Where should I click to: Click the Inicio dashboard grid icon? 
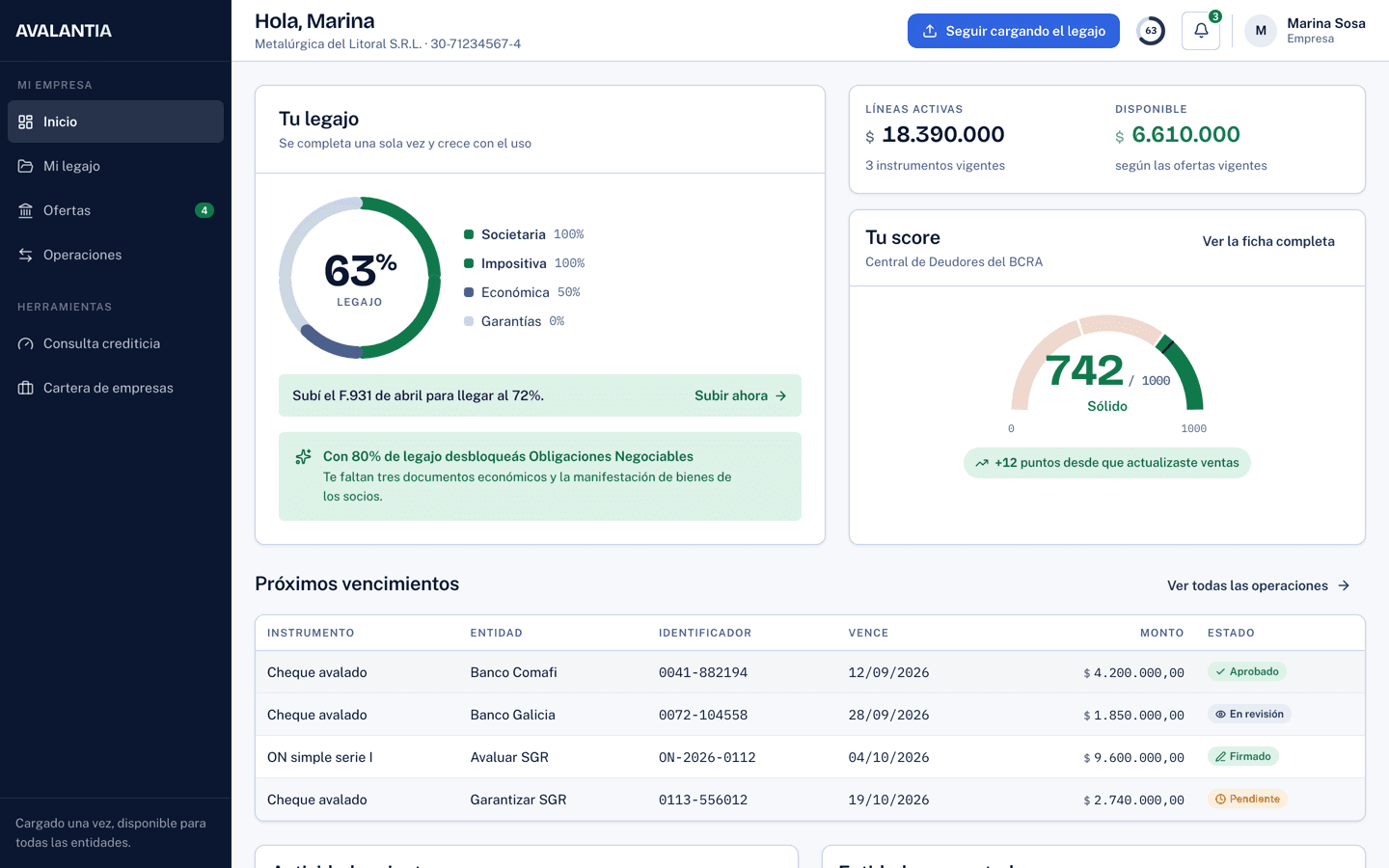[26, 122]
